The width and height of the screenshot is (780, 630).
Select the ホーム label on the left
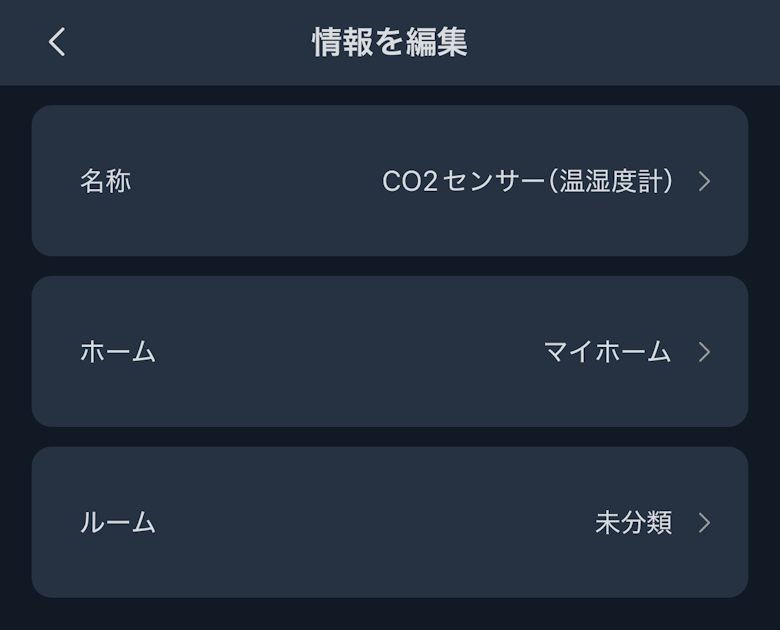click(x=118, y=352)
